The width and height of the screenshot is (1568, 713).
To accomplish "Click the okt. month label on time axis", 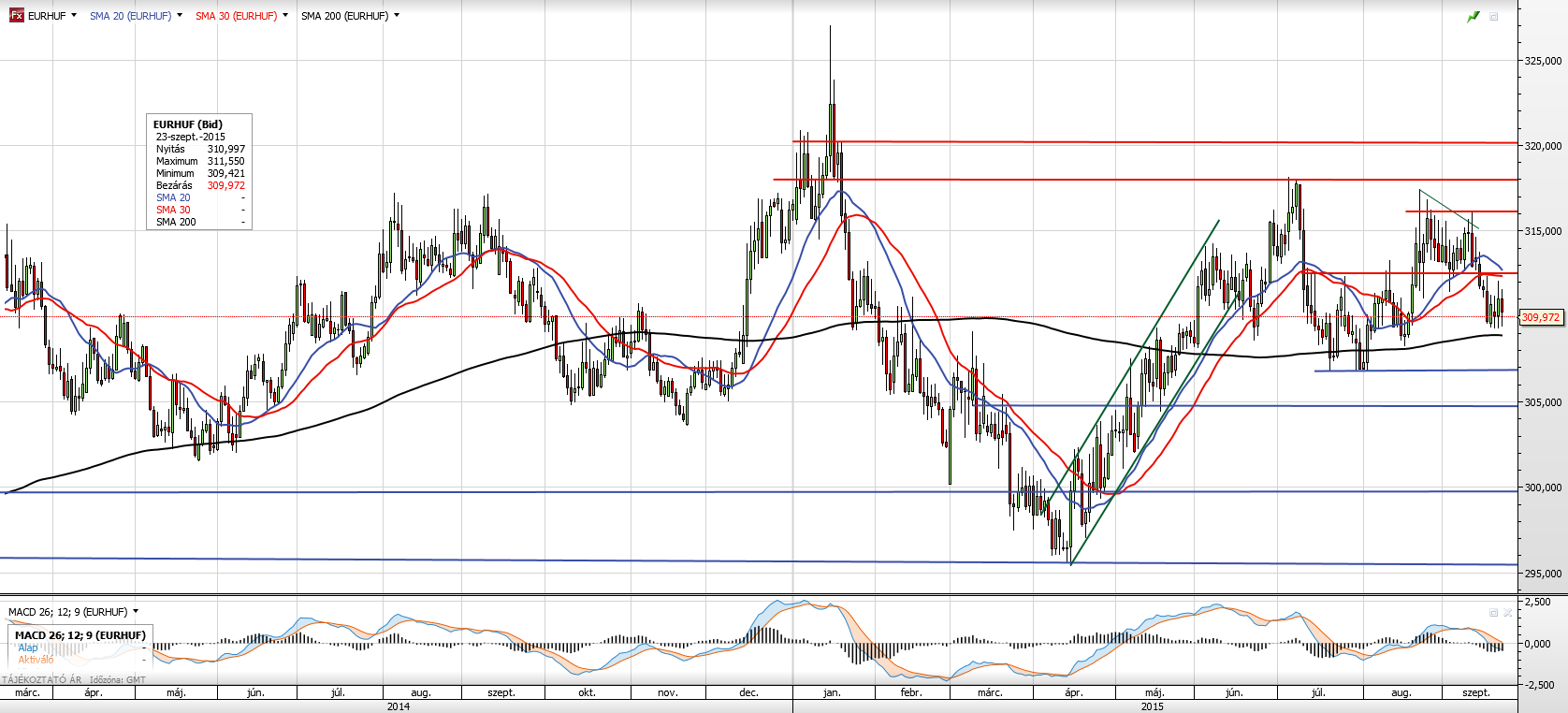I will pyautogui.click(x=587, y=693).
